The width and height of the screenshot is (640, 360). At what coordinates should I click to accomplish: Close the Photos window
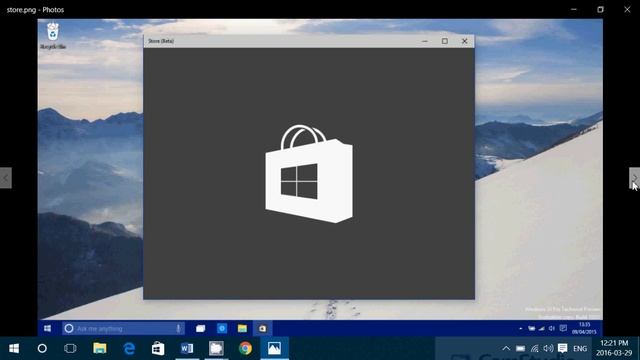(627, 9)
